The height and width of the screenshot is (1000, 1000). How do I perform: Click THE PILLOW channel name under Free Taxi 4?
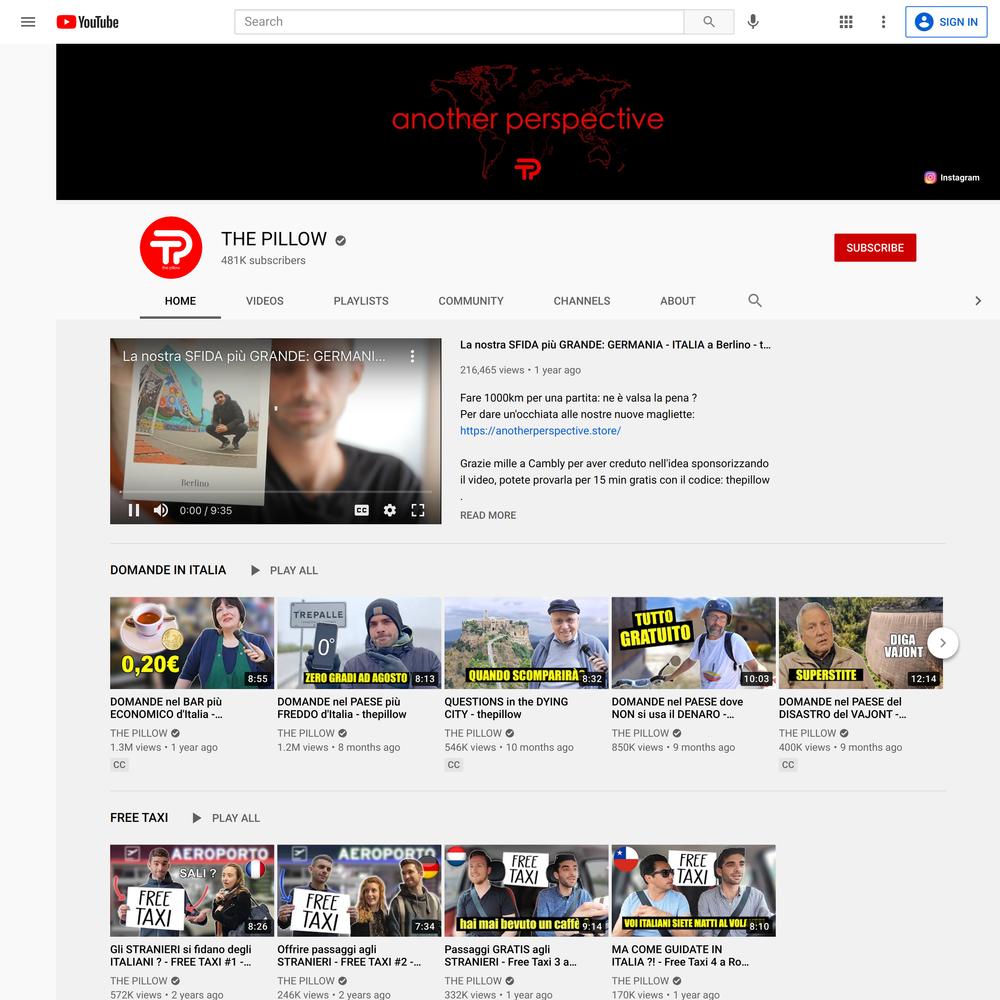pos(640,980)
